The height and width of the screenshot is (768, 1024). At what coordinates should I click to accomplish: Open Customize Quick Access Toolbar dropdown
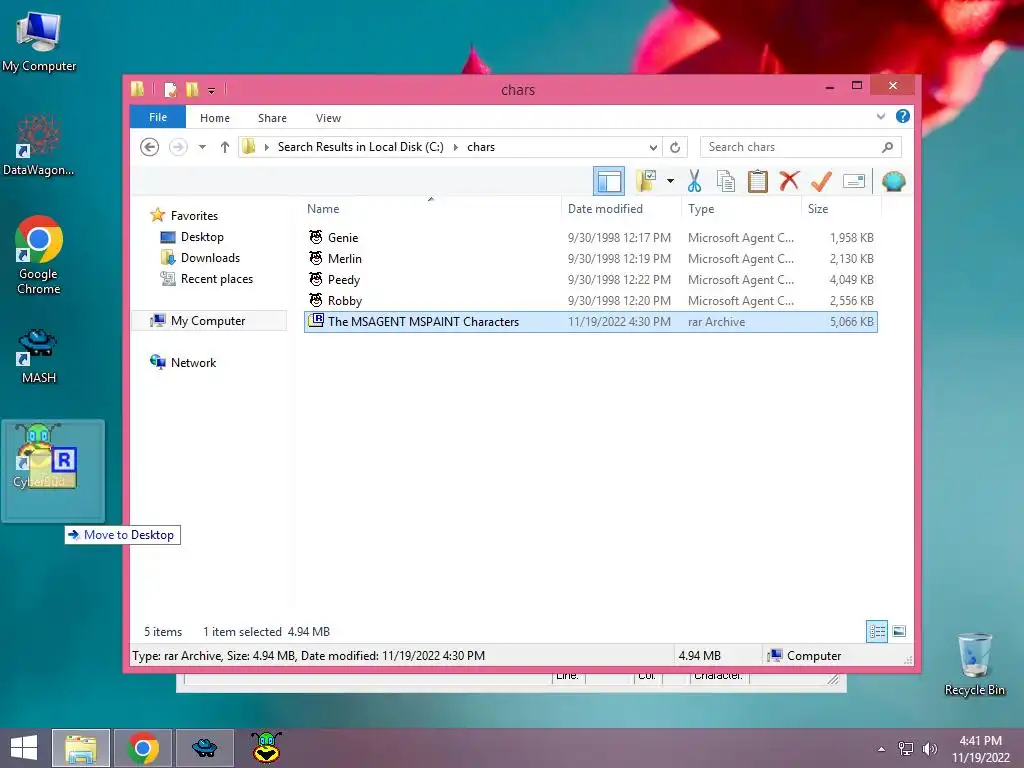211,90
